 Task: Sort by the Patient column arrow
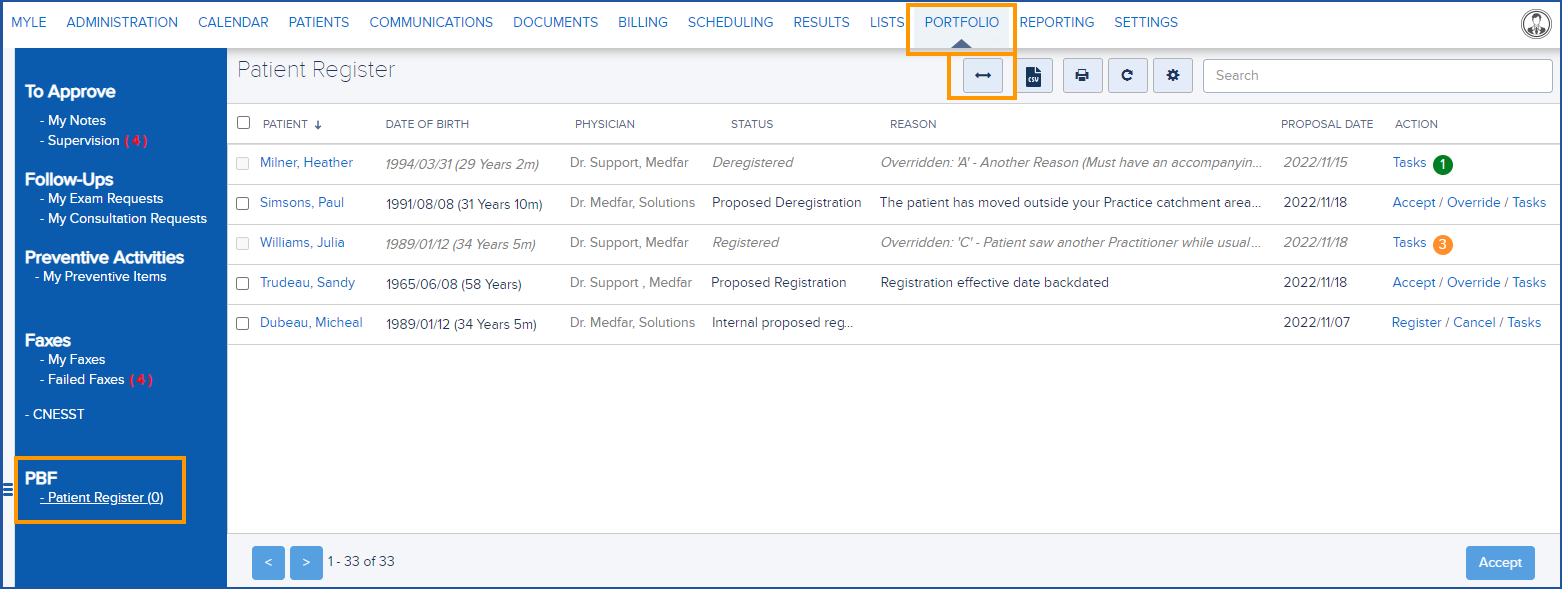(318, 125)
